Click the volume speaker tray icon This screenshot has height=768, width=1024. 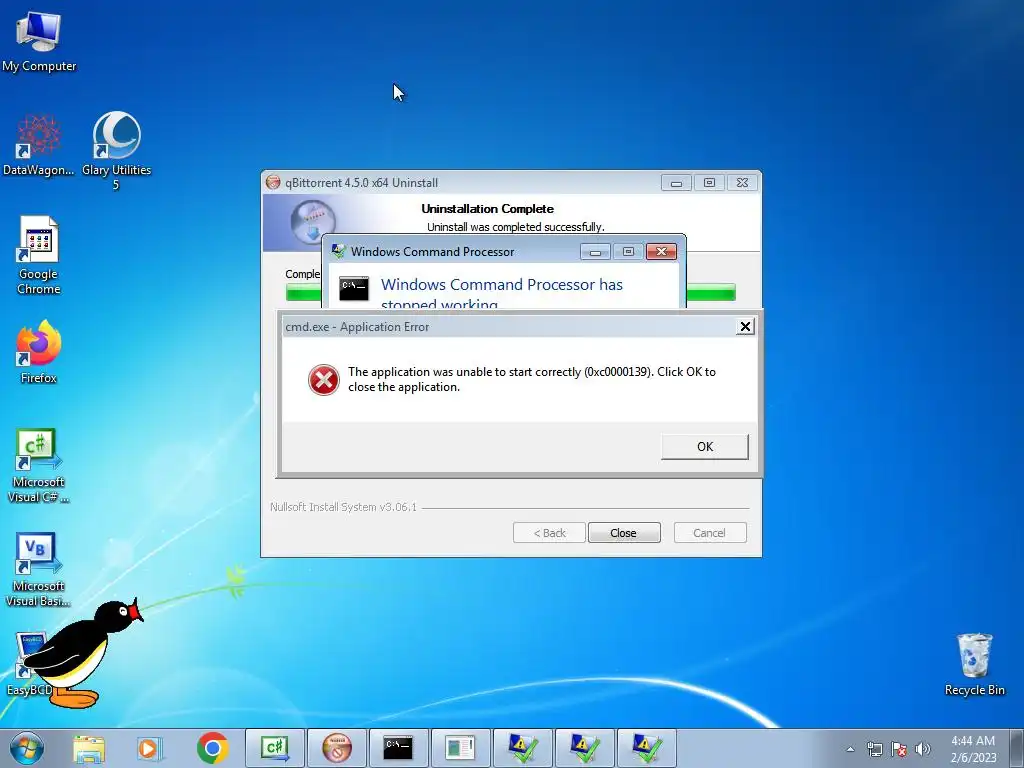[x=922, y=749]
